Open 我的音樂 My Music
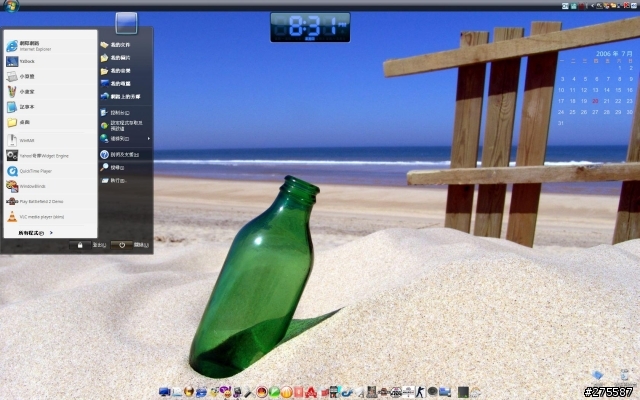 tap(125, 71)
